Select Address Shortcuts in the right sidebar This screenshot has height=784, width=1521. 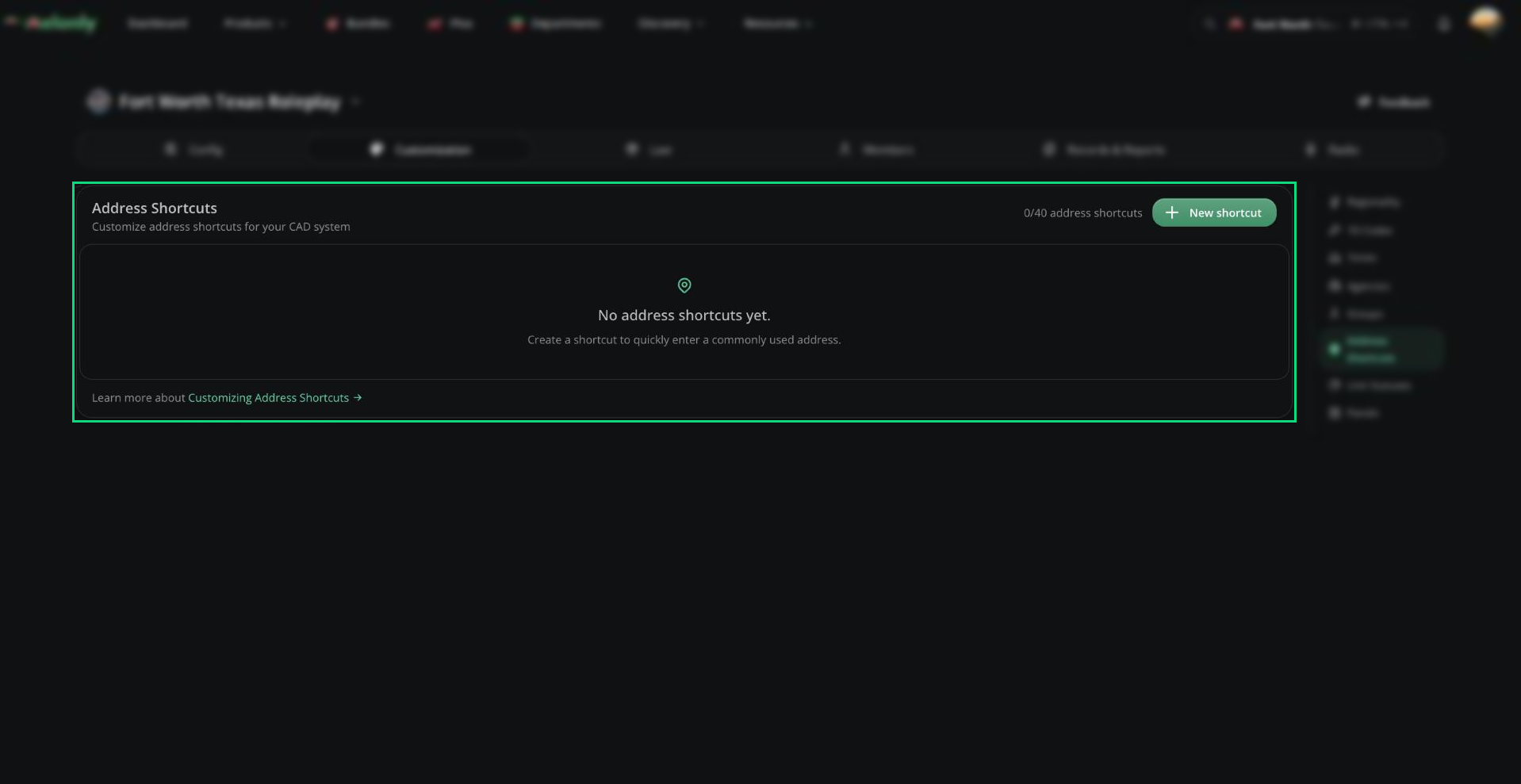[1381, 350]
